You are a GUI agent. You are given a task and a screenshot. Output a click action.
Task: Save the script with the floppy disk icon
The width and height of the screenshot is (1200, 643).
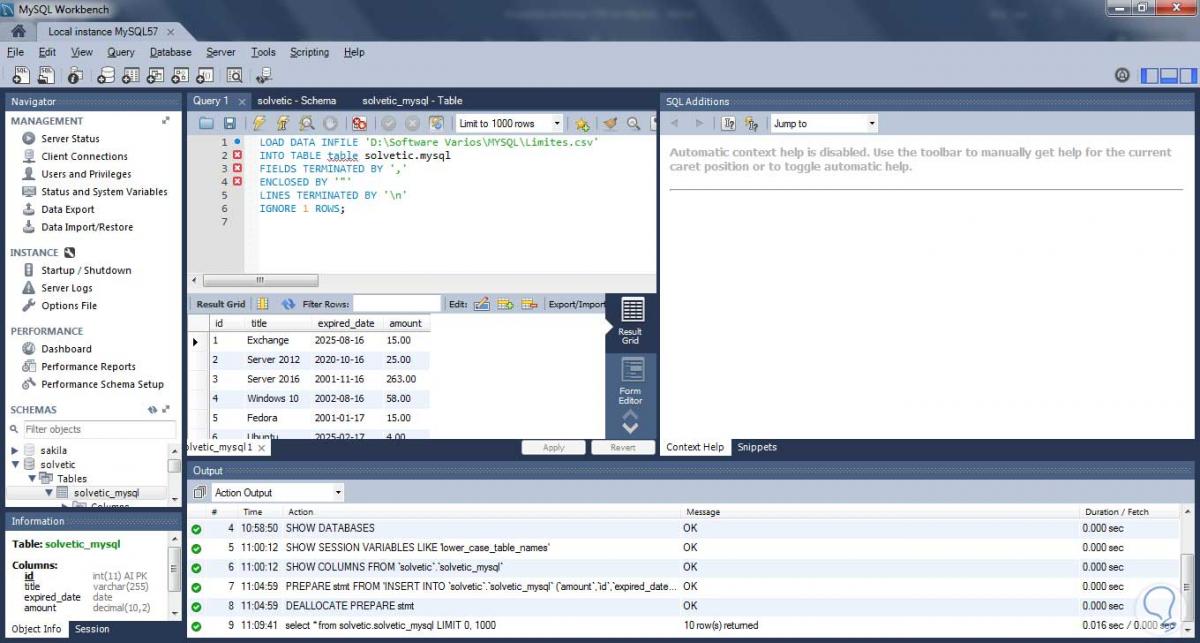[229, 123]
